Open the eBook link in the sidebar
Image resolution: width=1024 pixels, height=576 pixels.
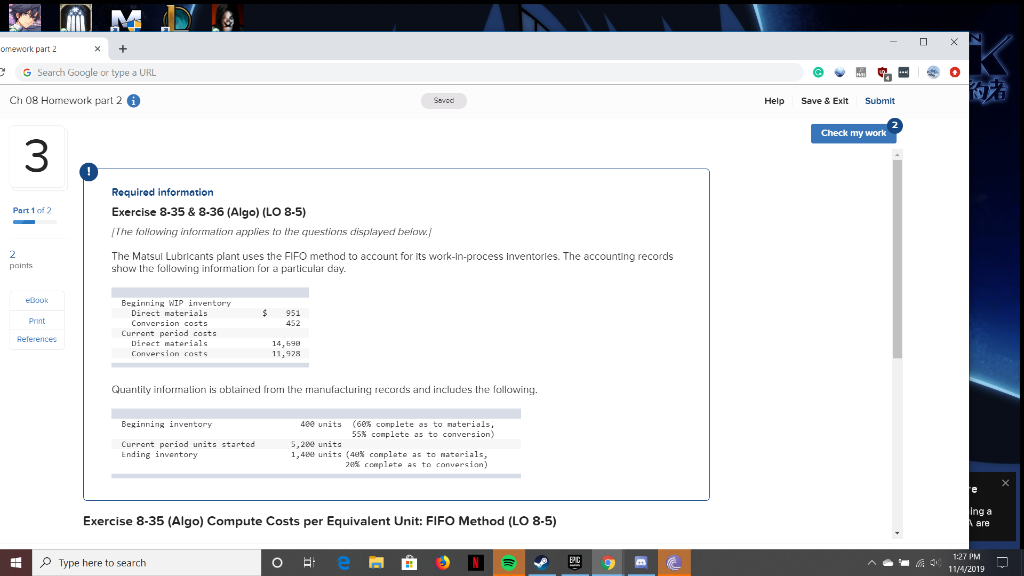(36, 299)
